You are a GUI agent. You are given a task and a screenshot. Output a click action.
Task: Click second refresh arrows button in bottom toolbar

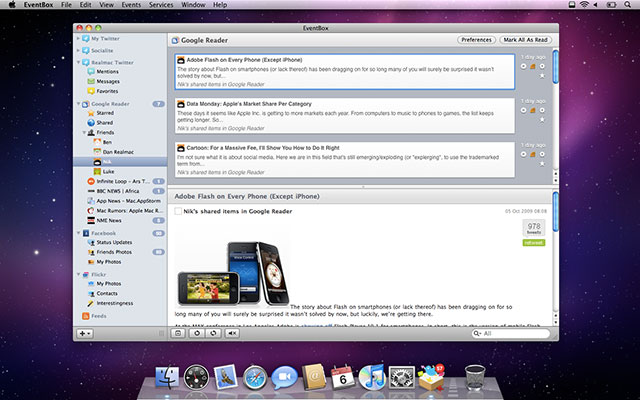(x=213, y=333)
